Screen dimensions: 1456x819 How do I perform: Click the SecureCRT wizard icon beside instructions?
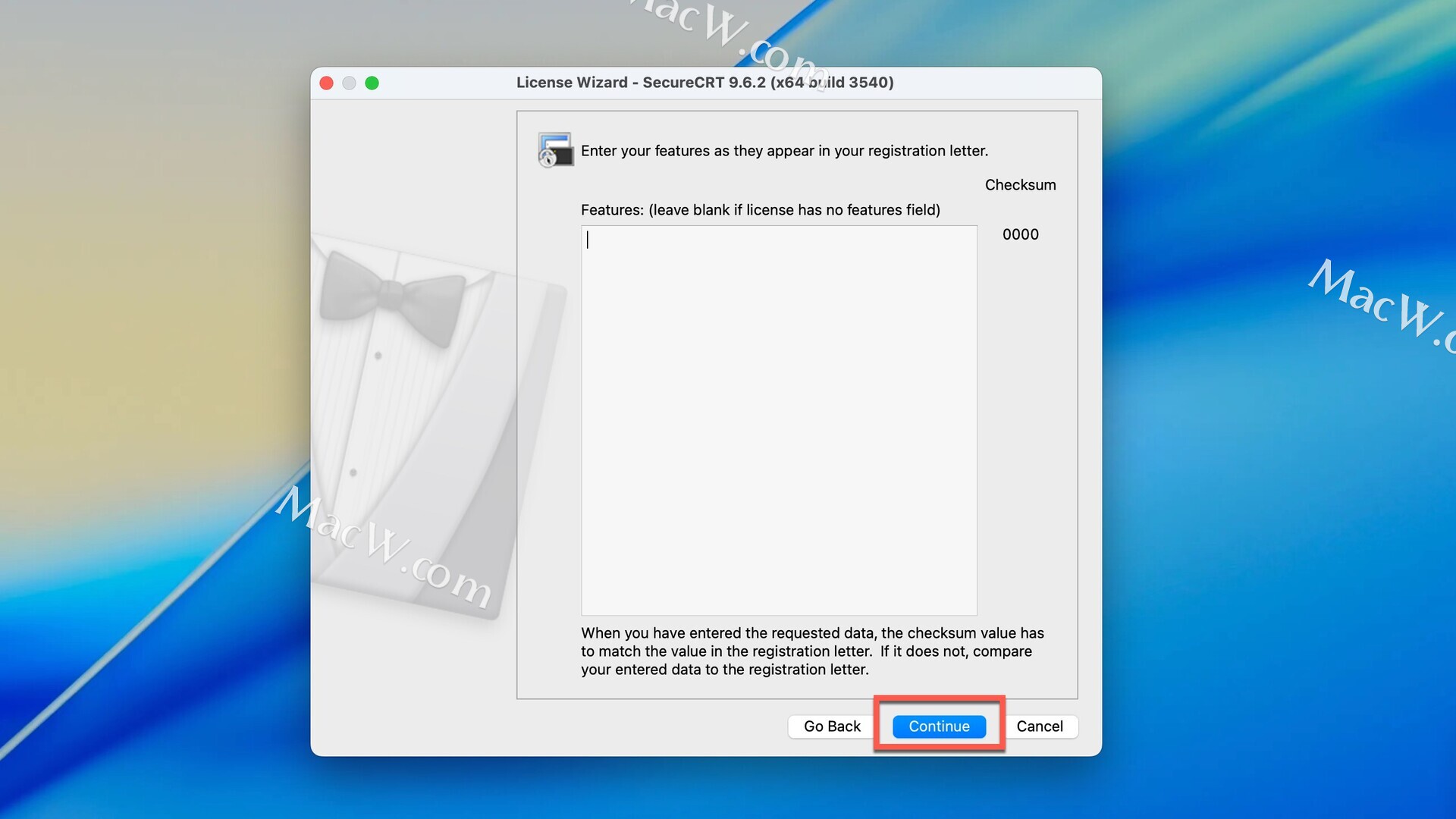(555, 149)
